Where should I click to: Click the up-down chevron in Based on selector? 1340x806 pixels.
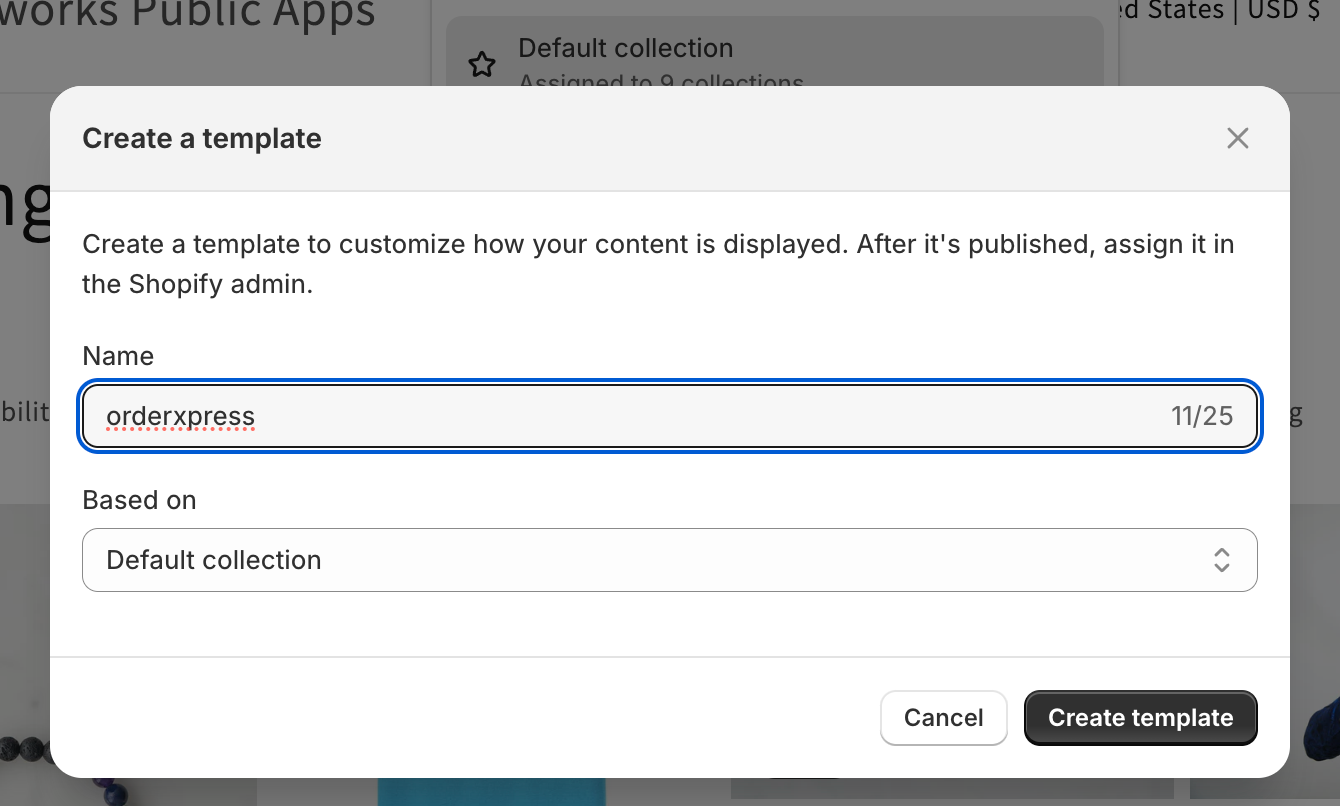click(1221, 560)
